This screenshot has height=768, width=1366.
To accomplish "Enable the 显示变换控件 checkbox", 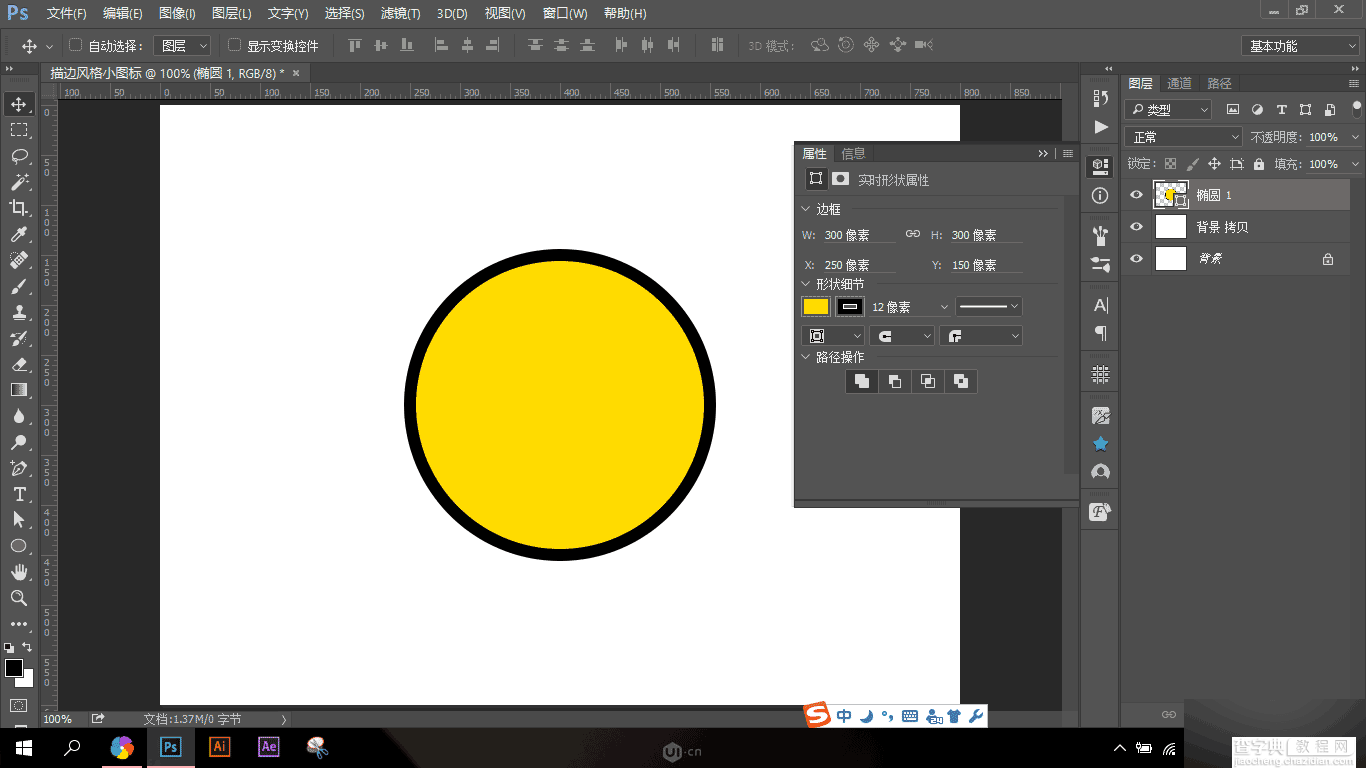I will pyautogui.click(x=234, y=45).
